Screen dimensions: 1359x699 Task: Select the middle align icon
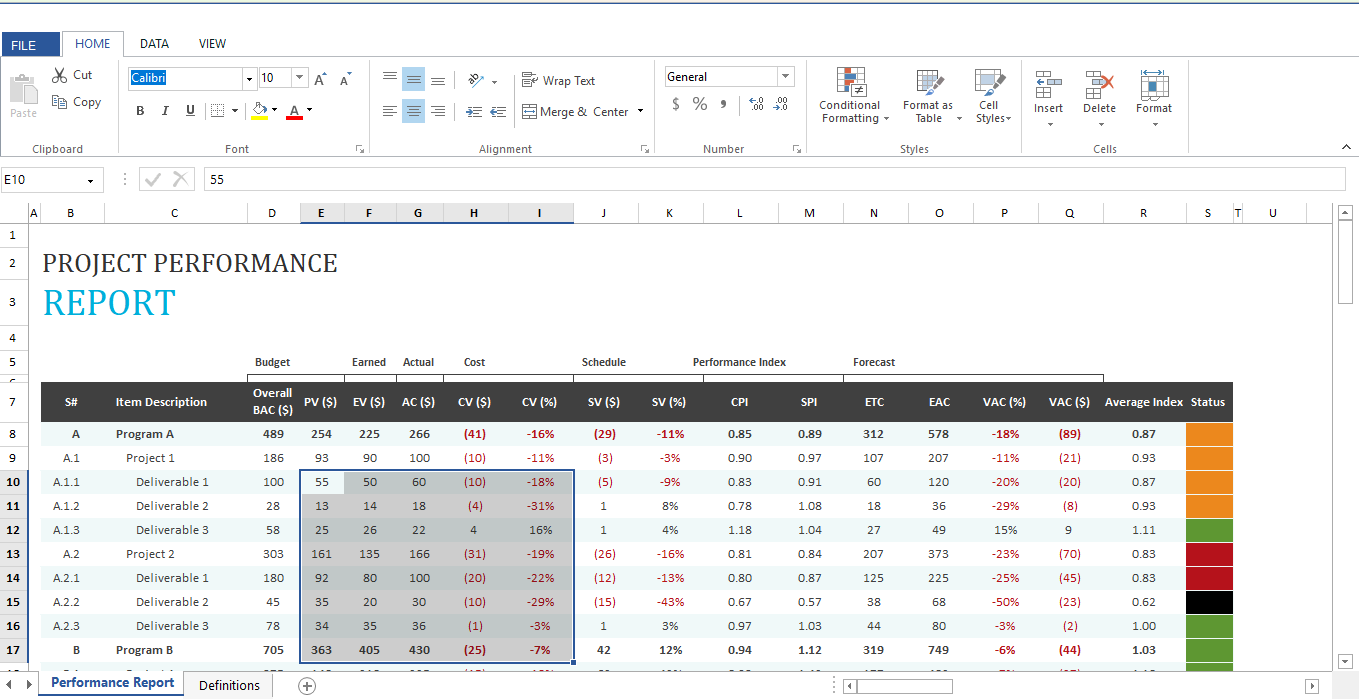414,80
